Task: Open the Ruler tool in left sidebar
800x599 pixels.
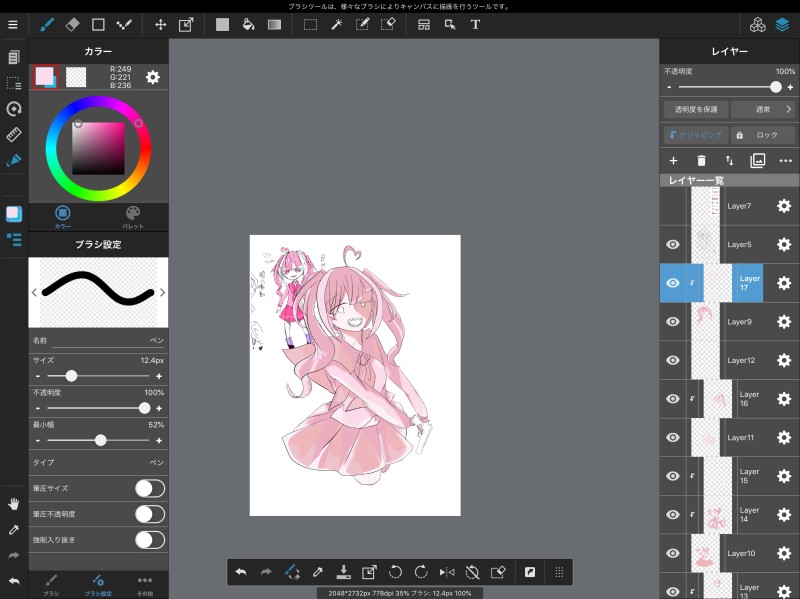Action: [x=14, y=134]
